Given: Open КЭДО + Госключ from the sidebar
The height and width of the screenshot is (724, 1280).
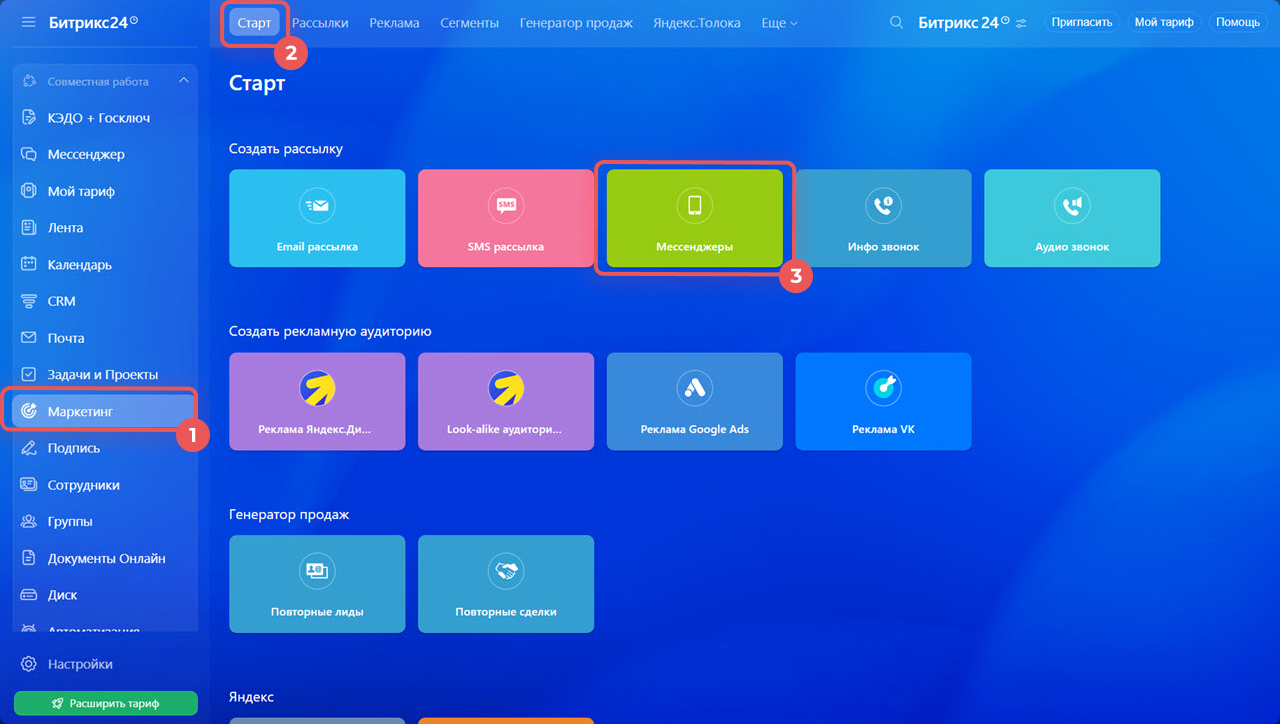Looking at the screenshot, I should [x=105, y=118].
